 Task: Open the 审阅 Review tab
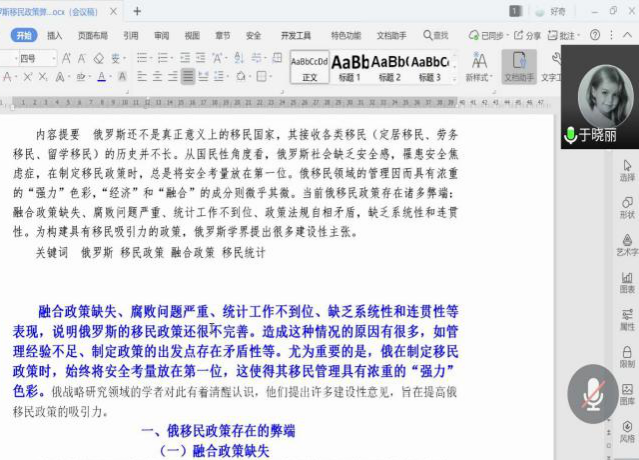point(162,35)
